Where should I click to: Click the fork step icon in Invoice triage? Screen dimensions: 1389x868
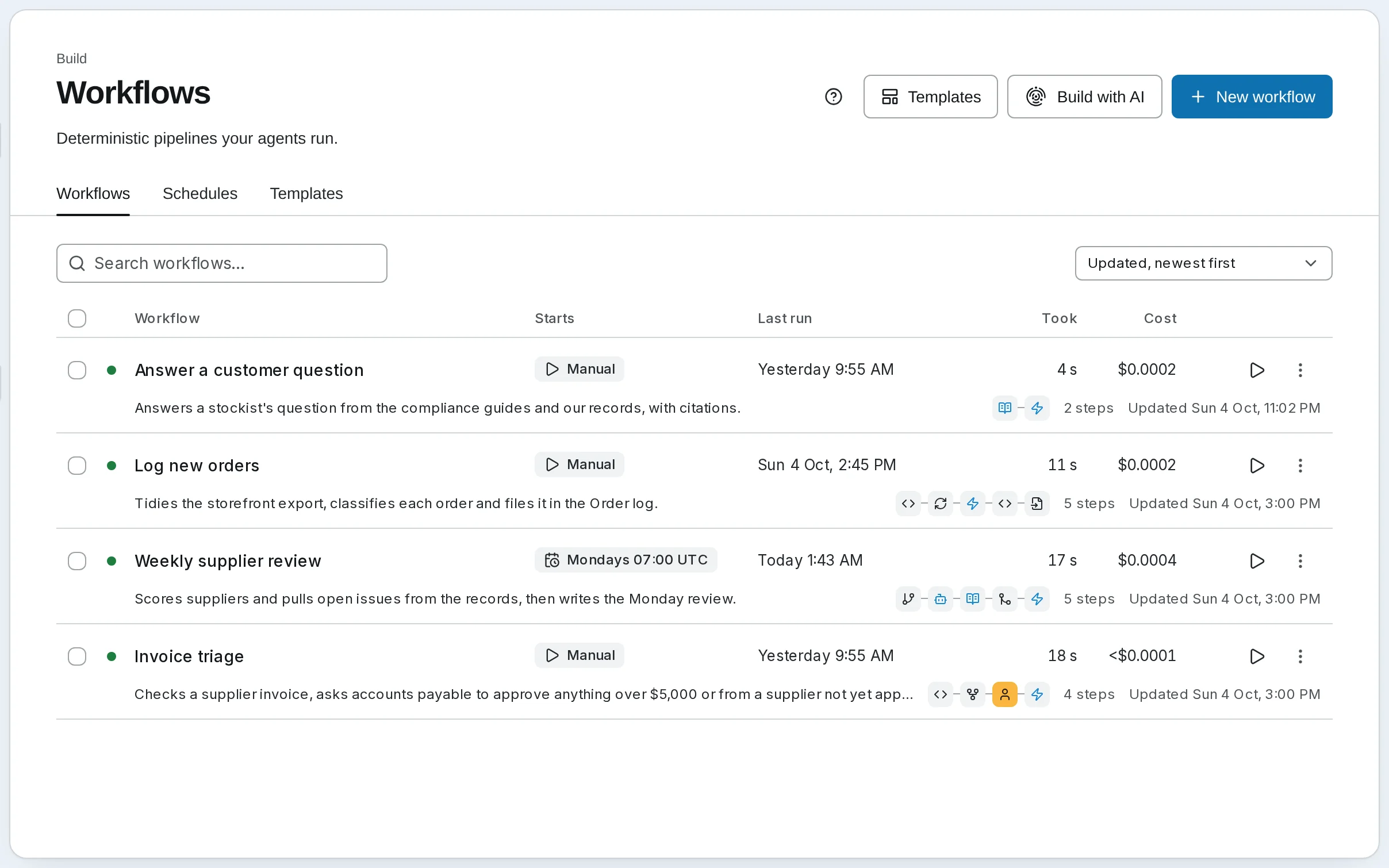tap(972, 694)
